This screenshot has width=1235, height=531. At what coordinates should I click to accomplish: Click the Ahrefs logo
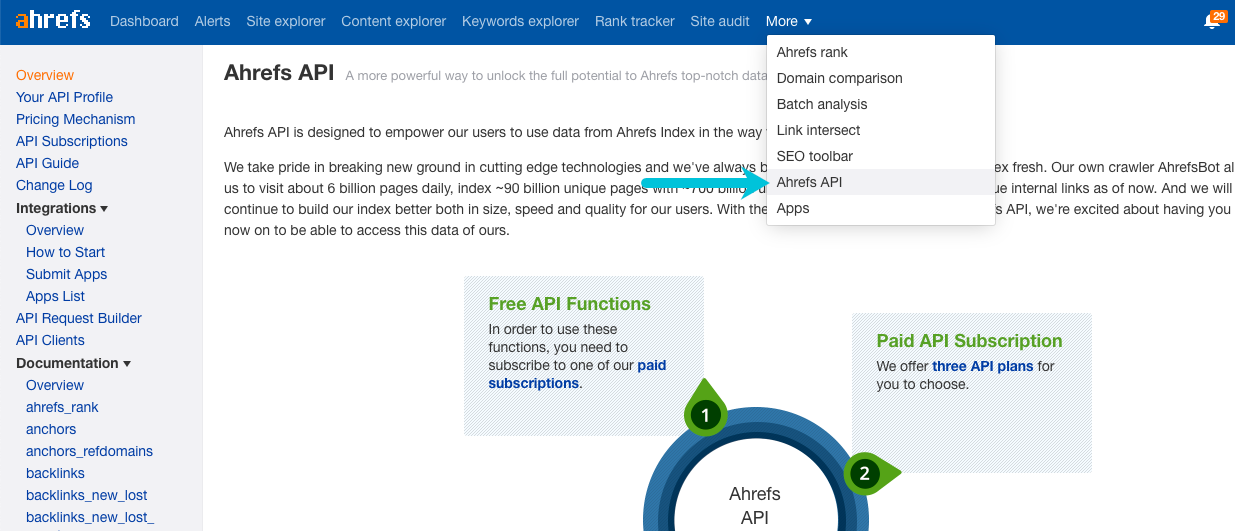pos(52,20)
